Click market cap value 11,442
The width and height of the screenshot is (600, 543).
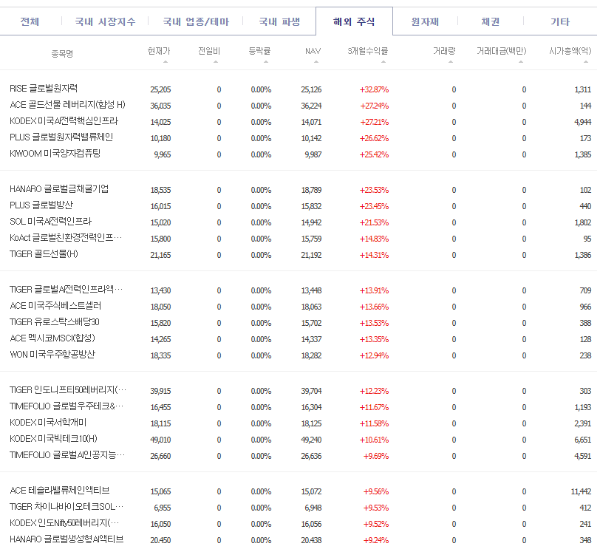pyautogui.click(x=581, y=491)
